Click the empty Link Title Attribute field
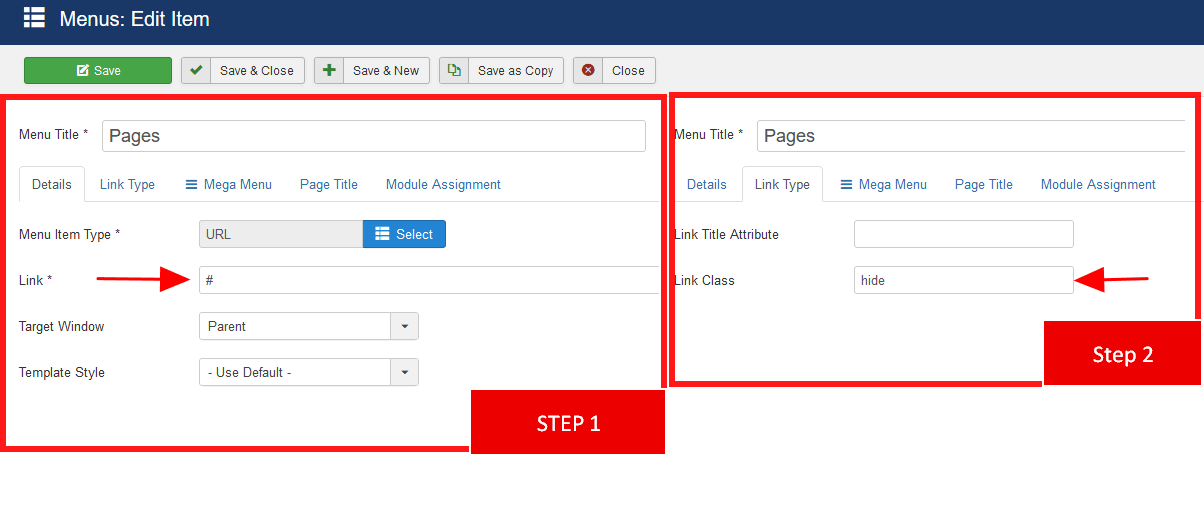Image resolution: width=1204 pixels, height=516 pixels. [964, 234]
